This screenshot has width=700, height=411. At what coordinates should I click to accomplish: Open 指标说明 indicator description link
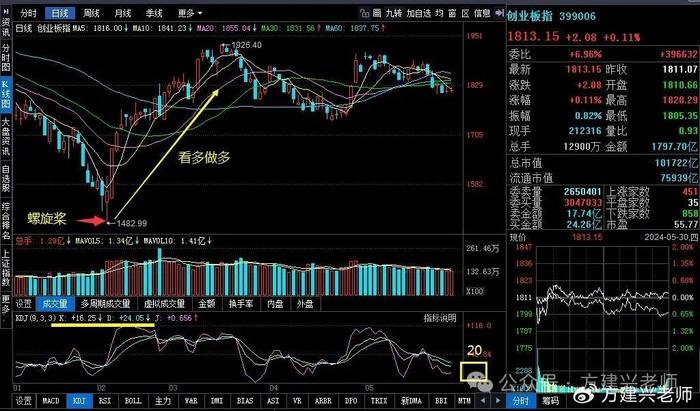(x=440, y=318)
